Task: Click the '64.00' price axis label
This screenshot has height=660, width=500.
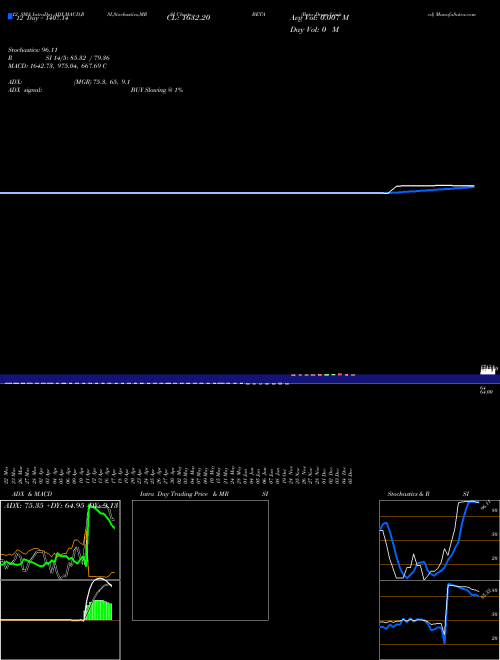Action: [487, 392]
